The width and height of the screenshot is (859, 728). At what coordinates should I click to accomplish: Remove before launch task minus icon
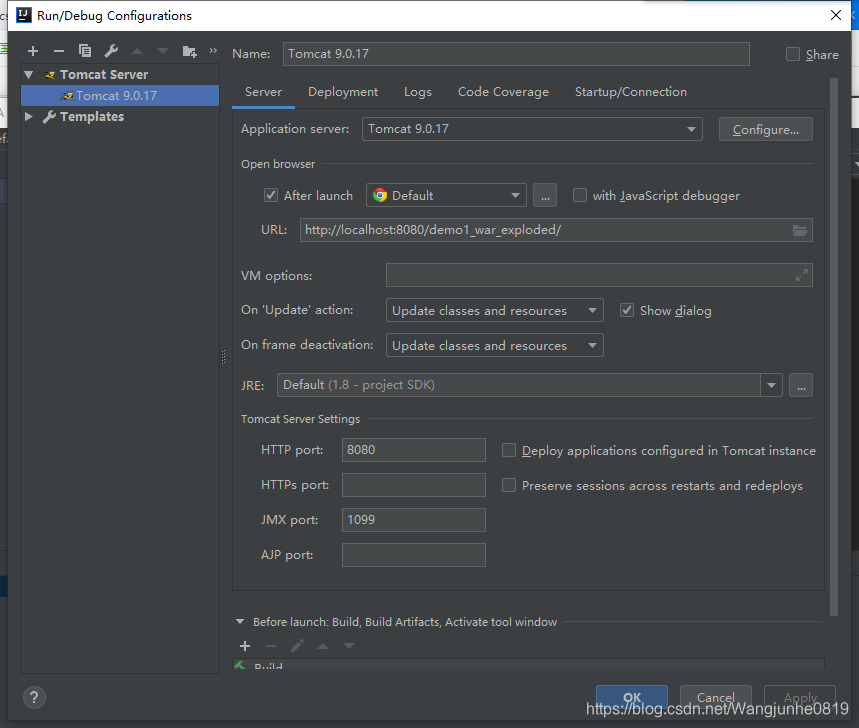271,646
